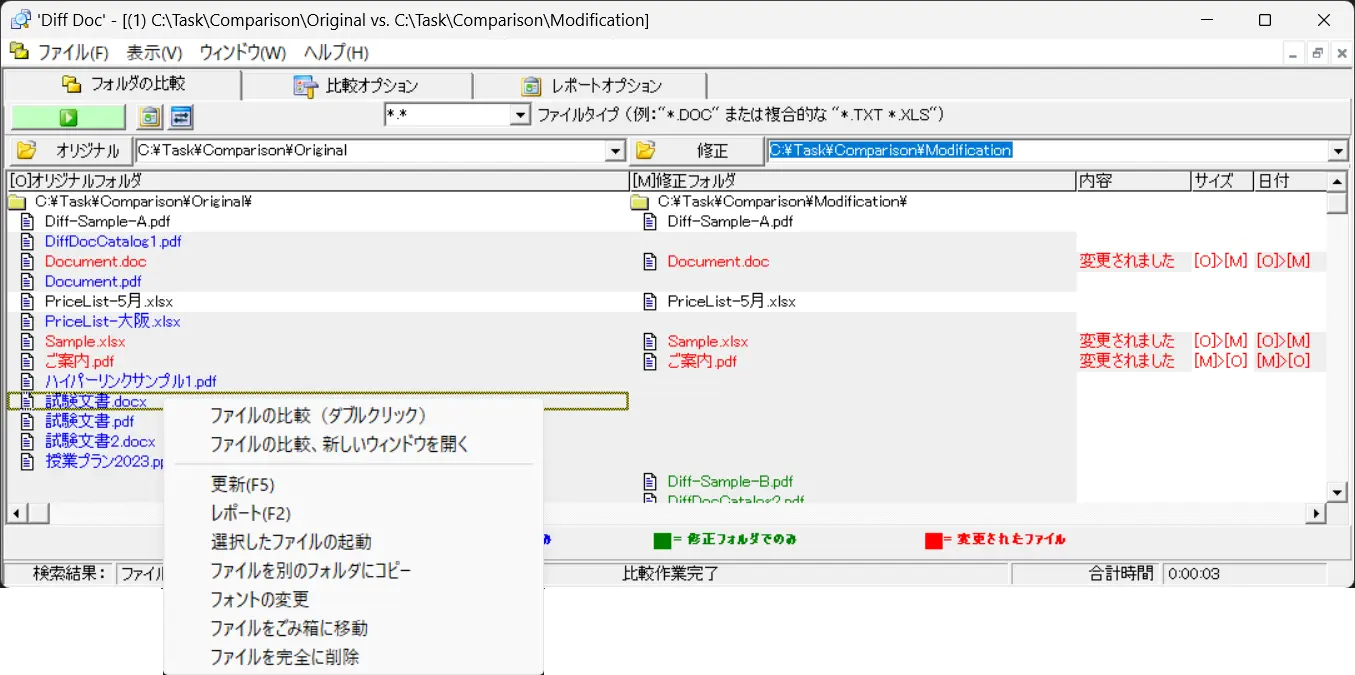
Task: Click the modification folder path input field
Action: click(x=1047, y=151)
